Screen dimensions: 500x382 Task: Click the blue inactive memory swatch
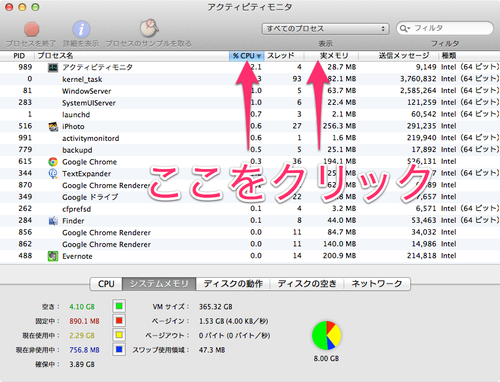pos(119,349)
